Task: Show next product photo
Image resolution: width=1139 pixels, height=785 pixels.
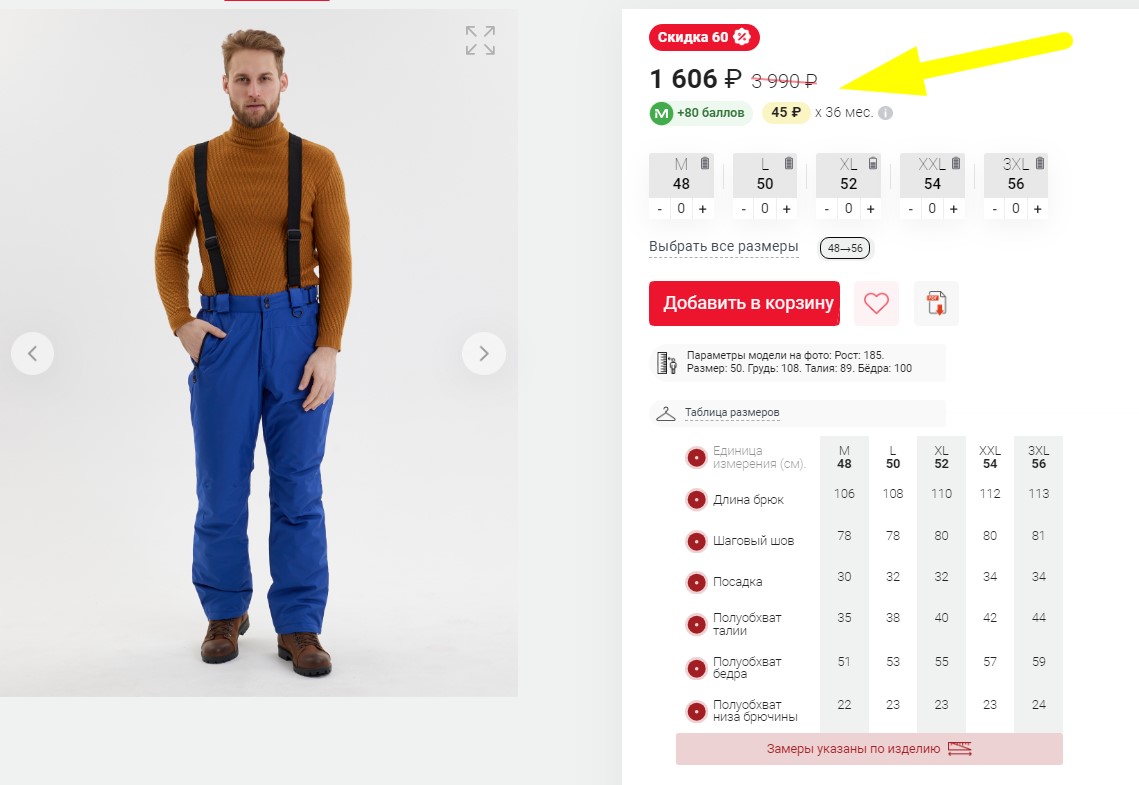Action: (x=484, y=354)
